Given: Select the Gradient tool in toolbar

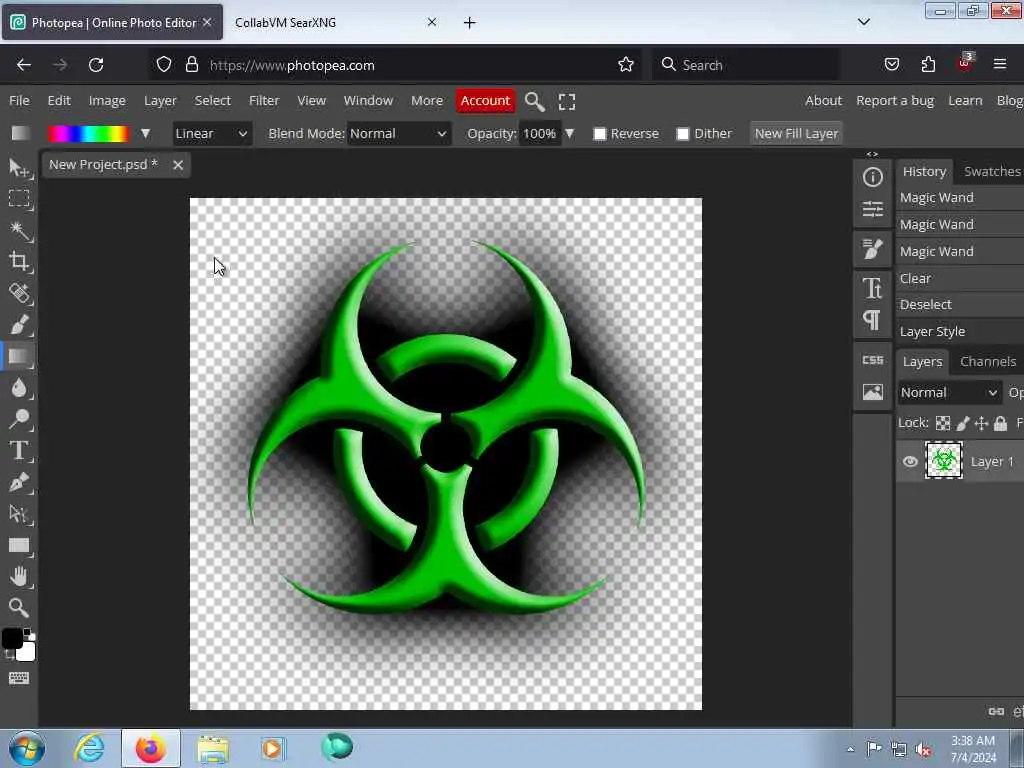Looking at the screenshot, I should pos(19,356).
